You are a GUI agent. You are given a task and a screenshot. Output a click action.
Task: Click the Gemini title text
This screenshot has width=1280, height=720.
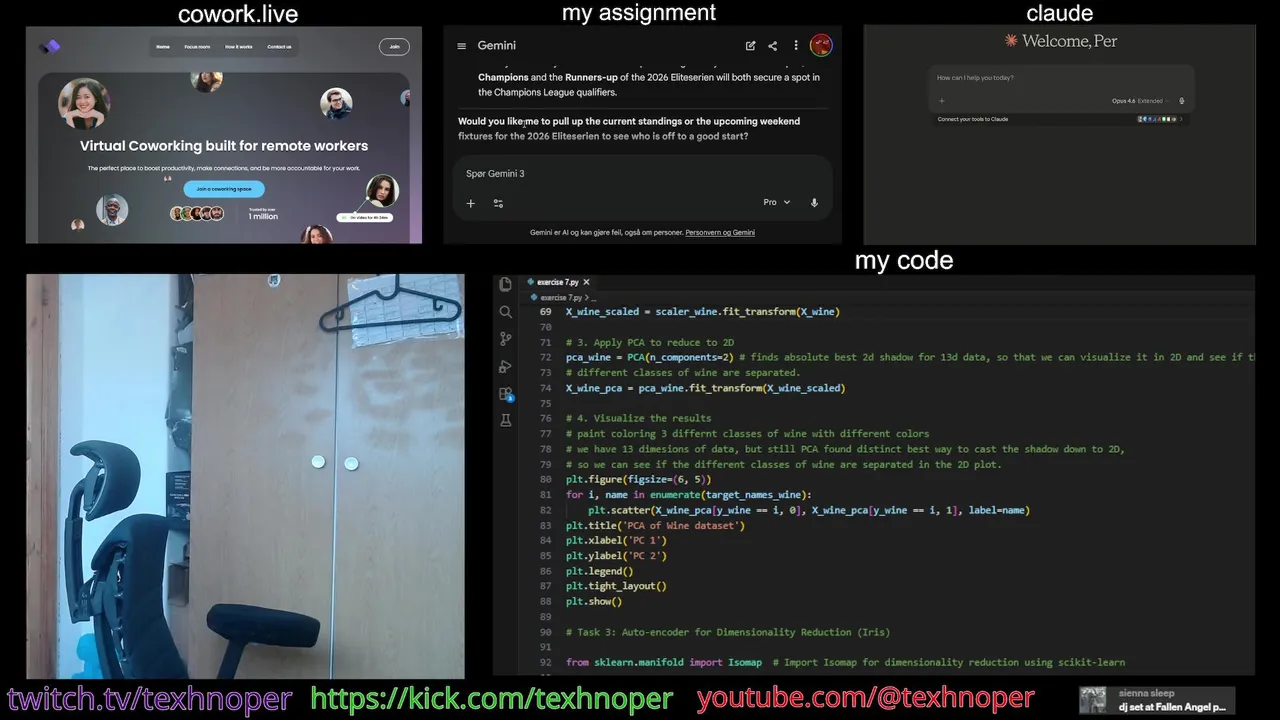tap(497, 46)
